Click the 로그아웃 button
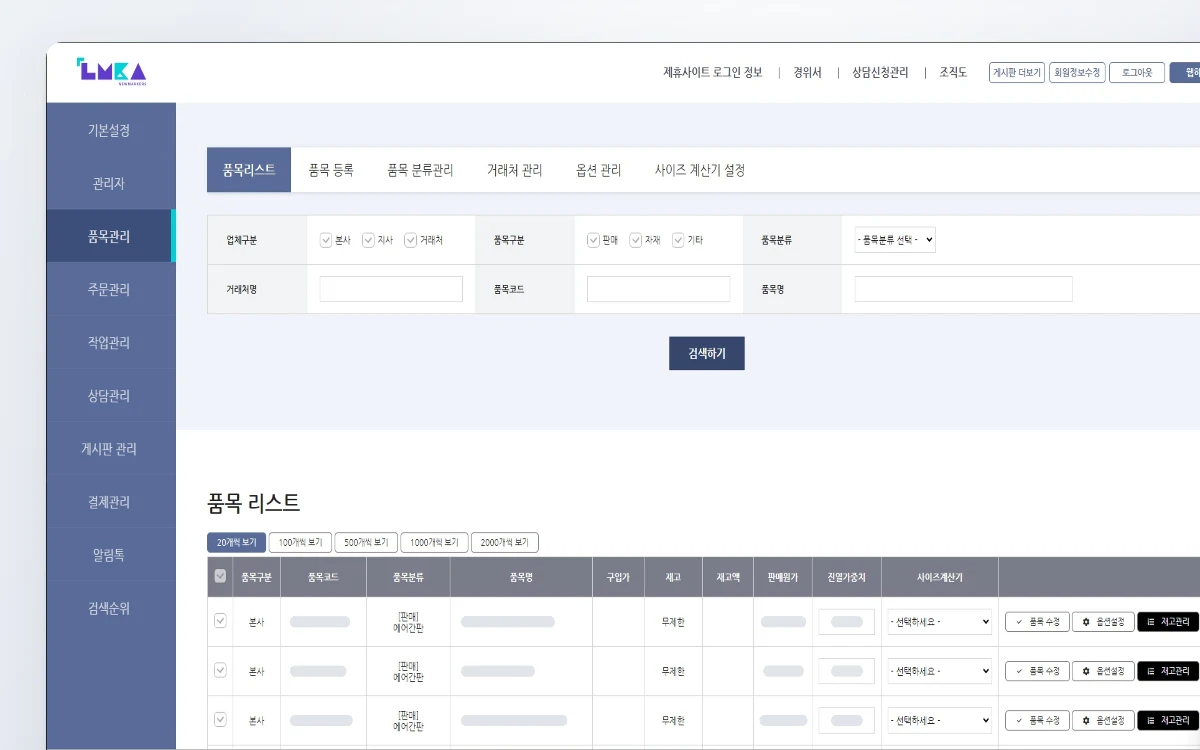This screenshot has height=750, width=1200. coord(1137,73)
